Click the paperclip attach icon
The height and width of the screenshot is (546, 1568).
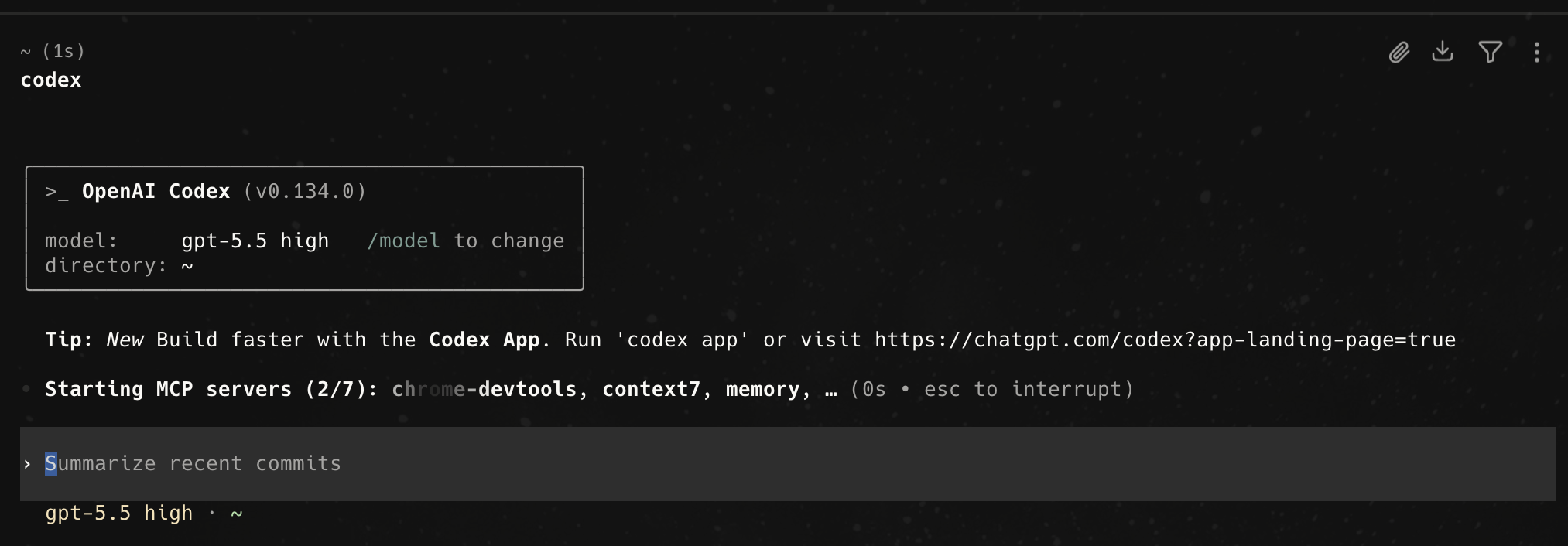pyautogui.click(x=1399, y=53)
